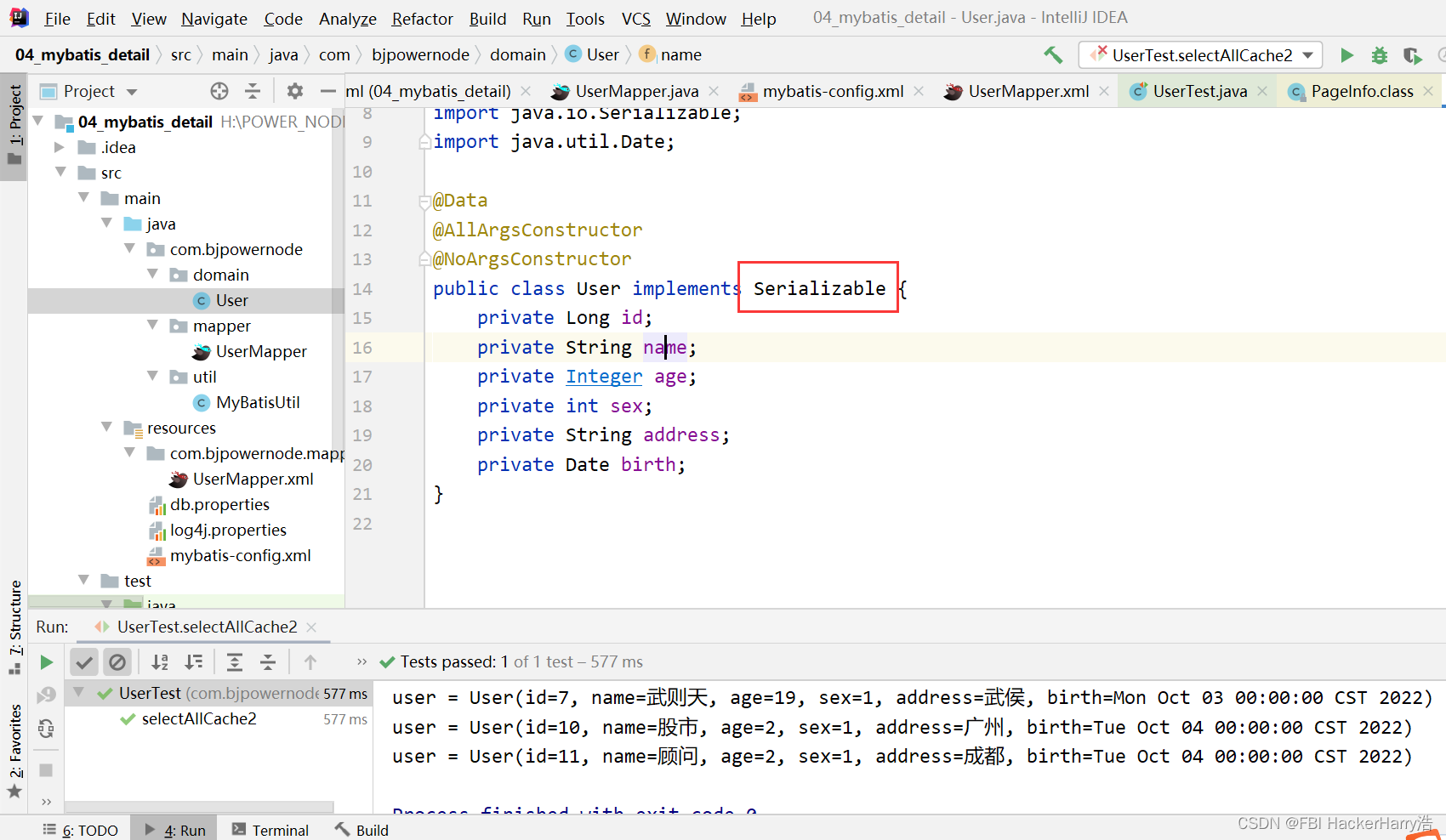1446x840 pixels.
Task: Close the UserTest.selectAllCache2 run tab
Action: [311, 627]
